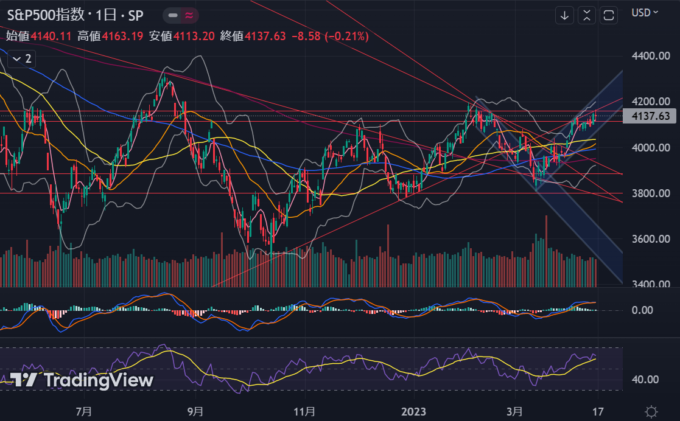This screenshot has height=421, width=680.
Task: Click the 40.00 RSI scale label
Action: (644, 380)
